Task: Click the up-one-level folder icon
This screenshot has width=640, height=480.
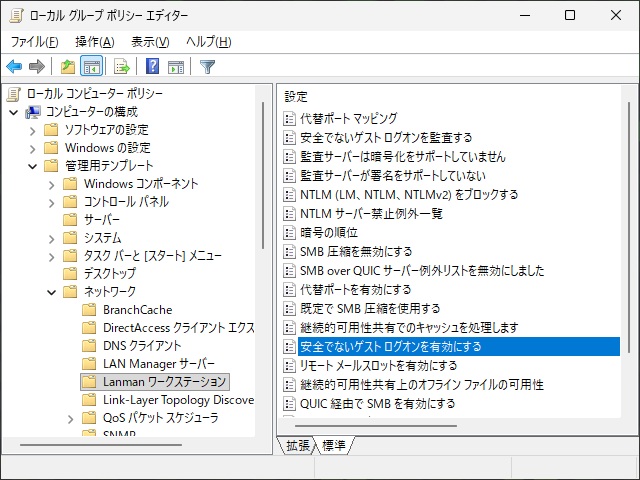Action: coord(67,67)
